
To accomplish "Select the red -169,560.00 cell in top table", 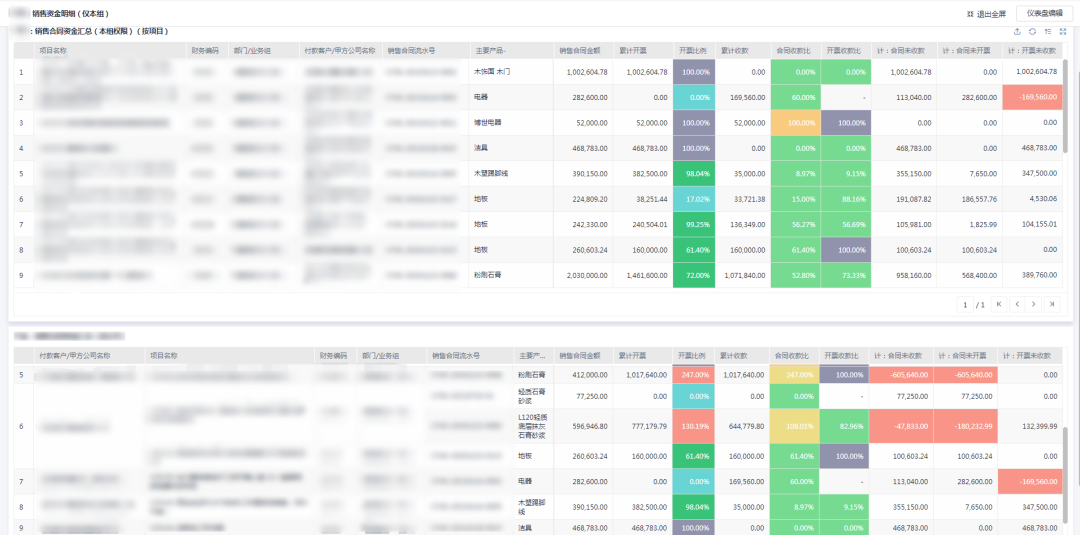I will click(x=1032, y=97).
